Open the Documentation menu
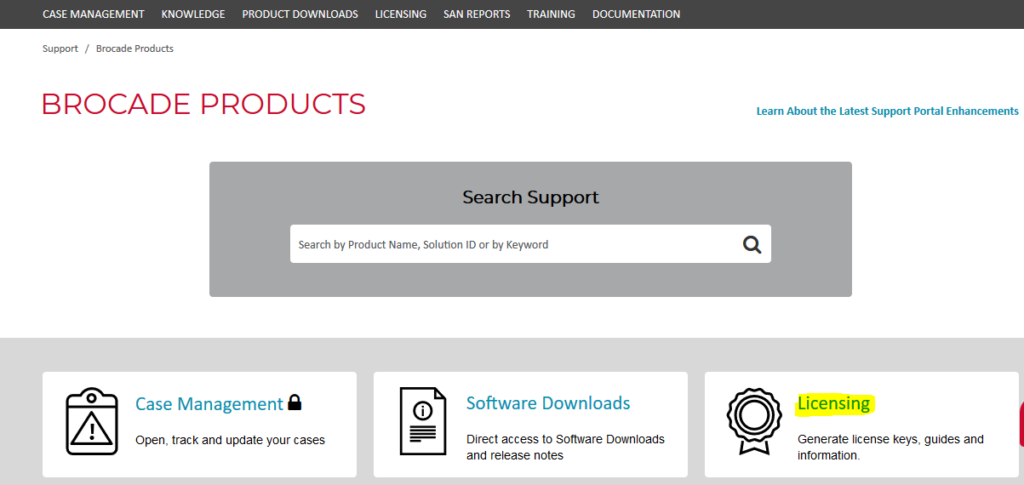Screen dimensions: 1024x485 [636, 14]
